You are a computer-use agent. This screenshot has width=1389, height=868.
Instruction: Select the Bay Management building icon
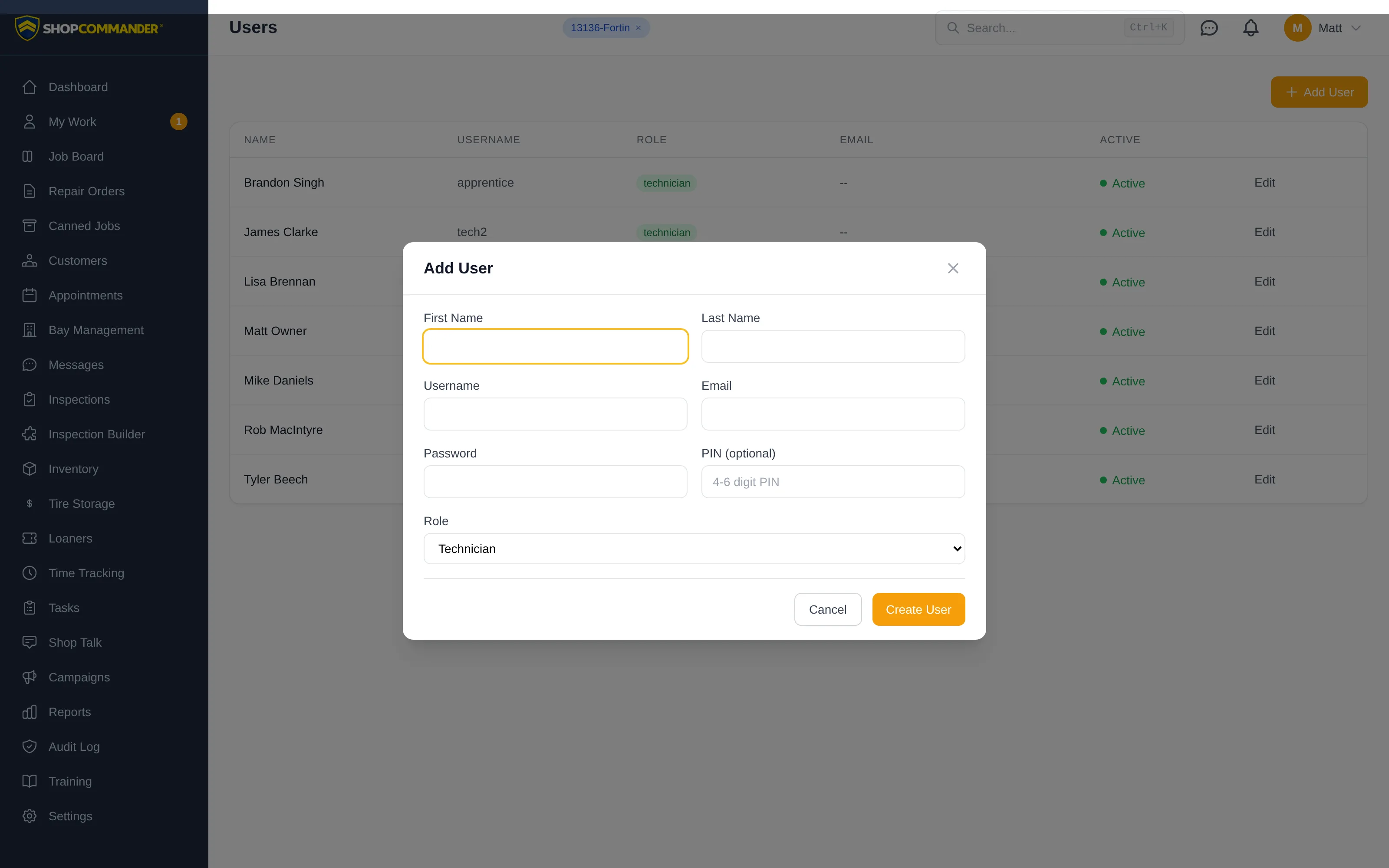tap(29, 330)
